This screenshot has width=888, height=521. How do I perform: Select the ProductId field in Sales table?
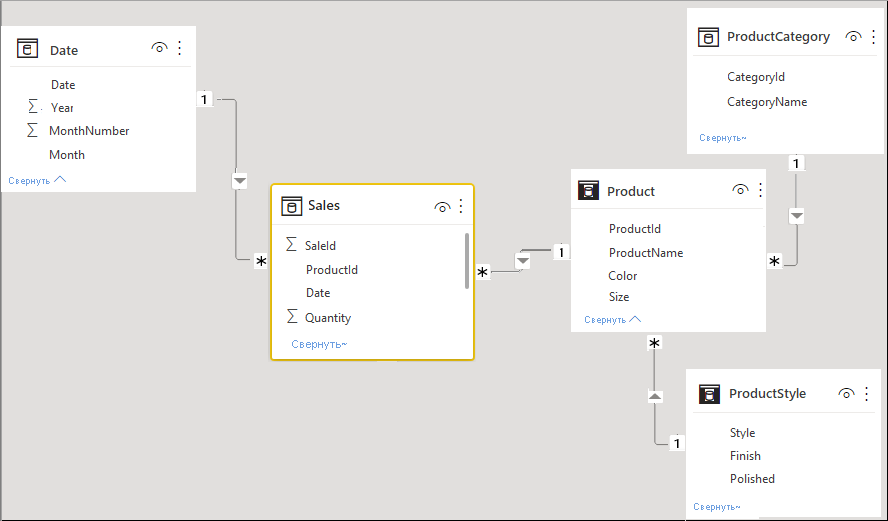[x=332, y=270]
